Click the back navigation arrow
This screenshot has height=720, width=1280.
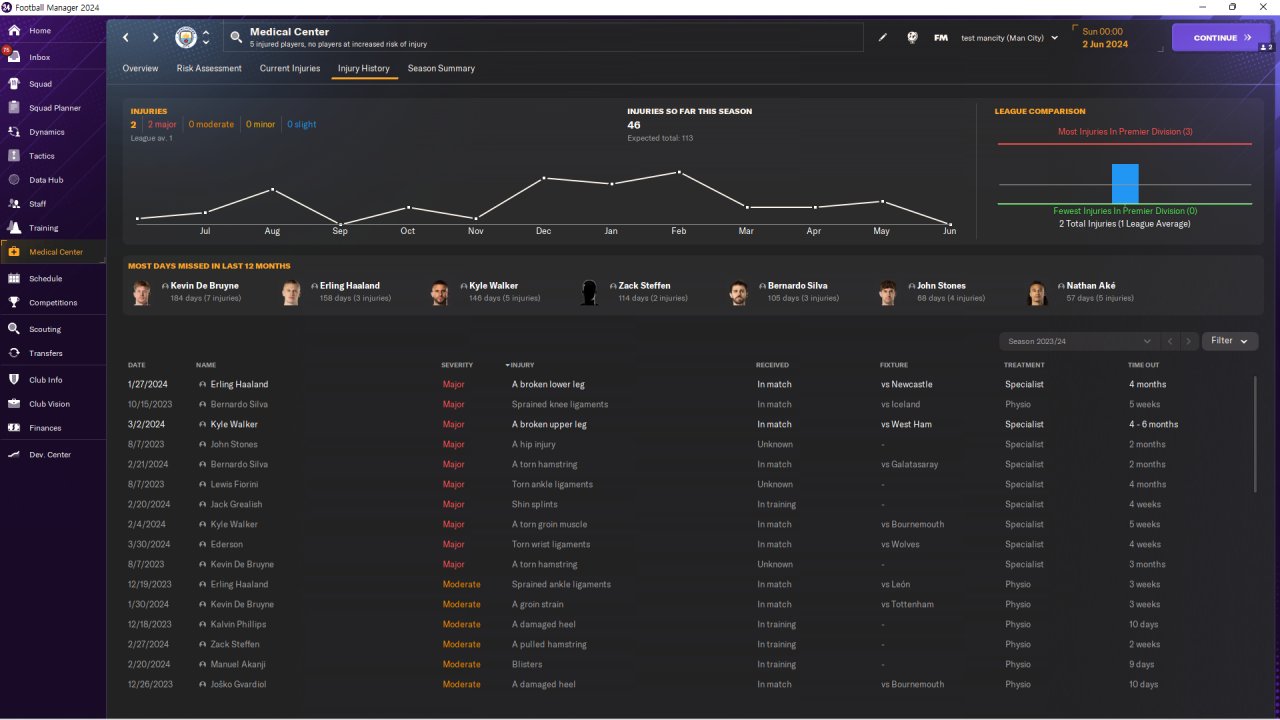pos(126,38)
